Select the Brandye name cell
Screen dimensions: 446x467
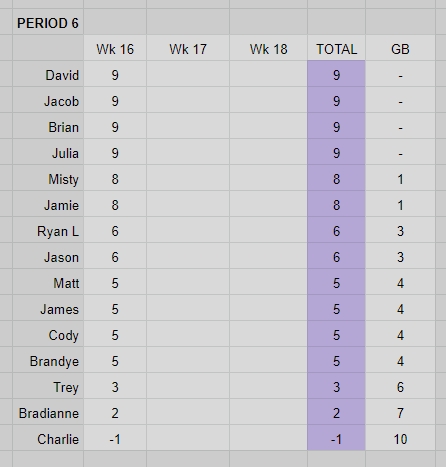tap(48, 360)
